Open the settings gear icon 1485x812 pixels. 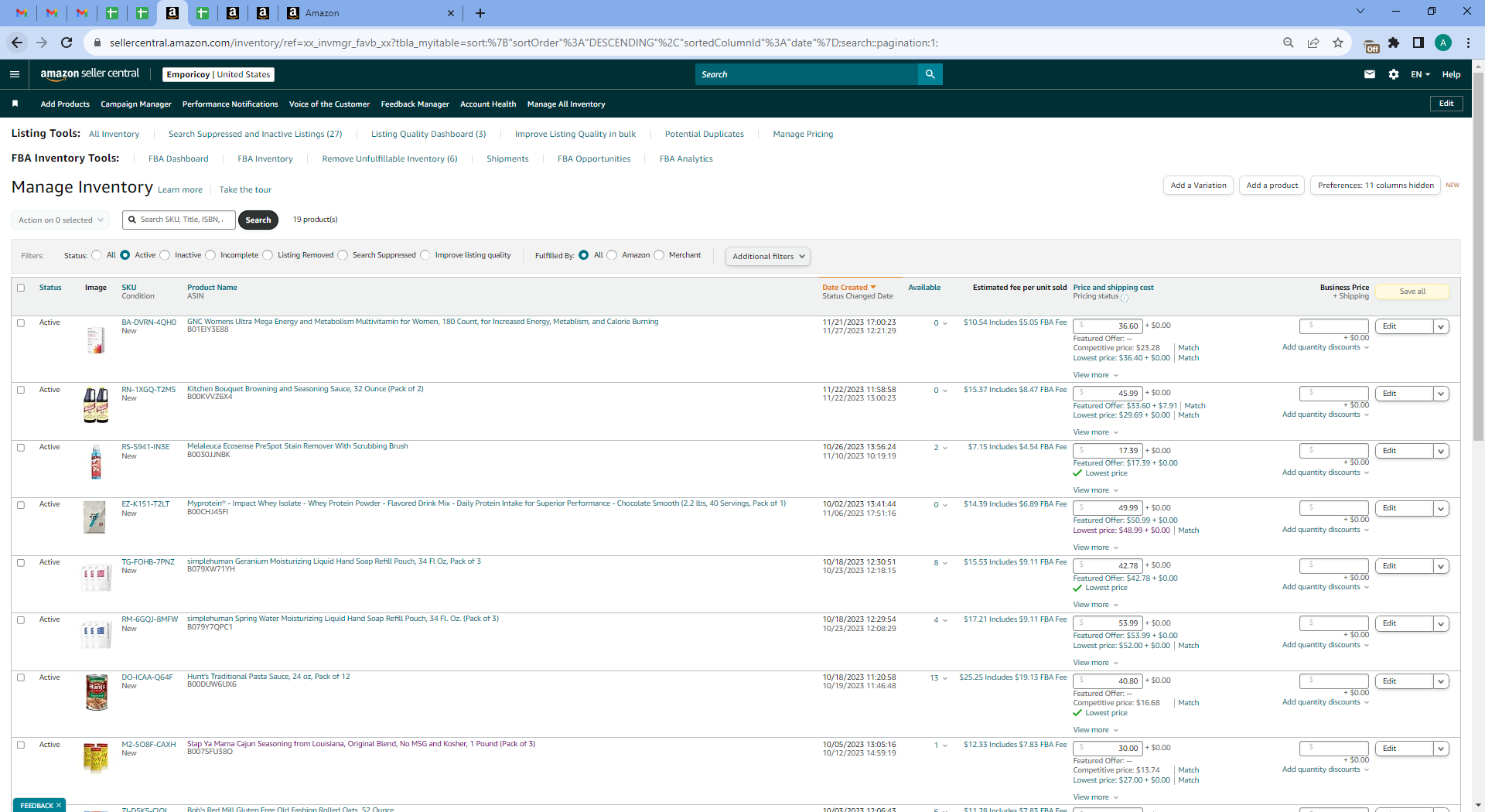[1393, 74]
